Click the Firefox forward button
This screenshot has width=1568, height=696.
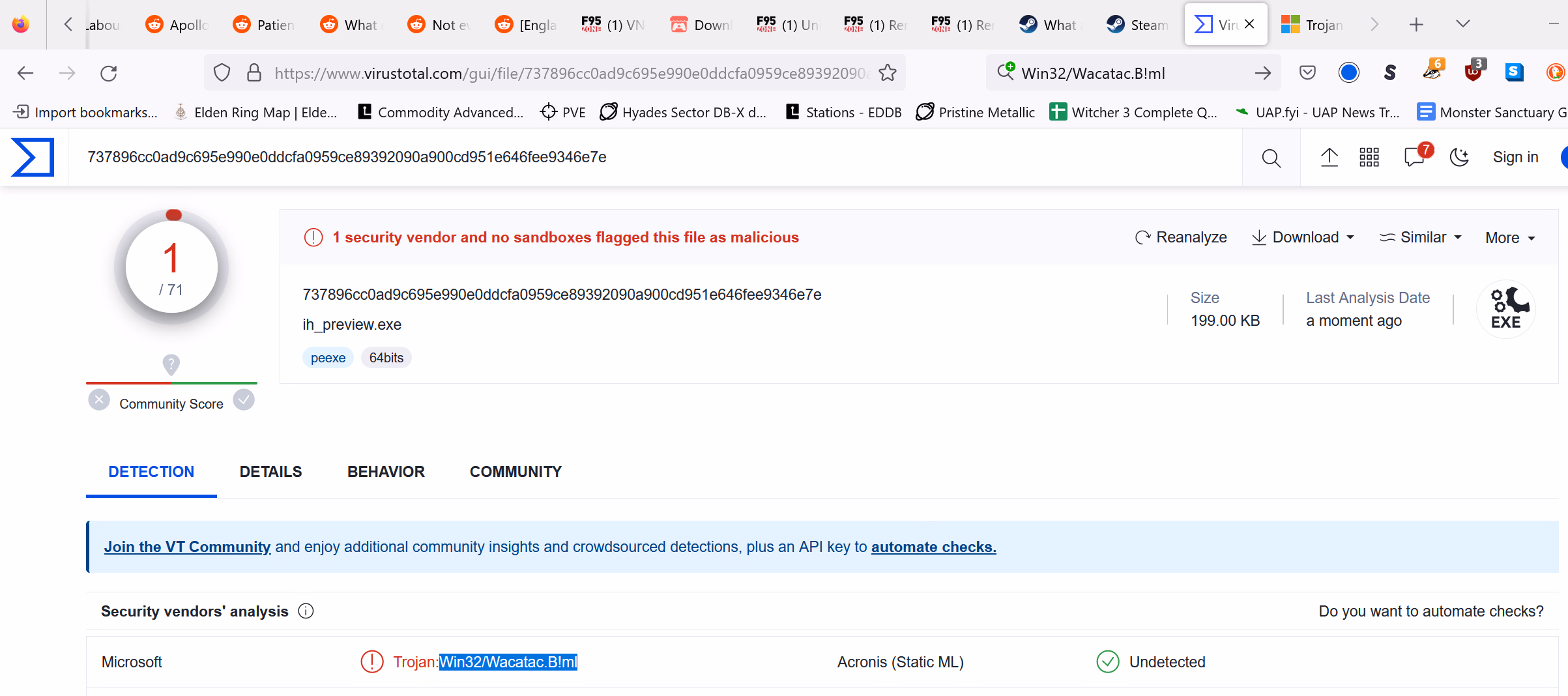coord(67,73)
